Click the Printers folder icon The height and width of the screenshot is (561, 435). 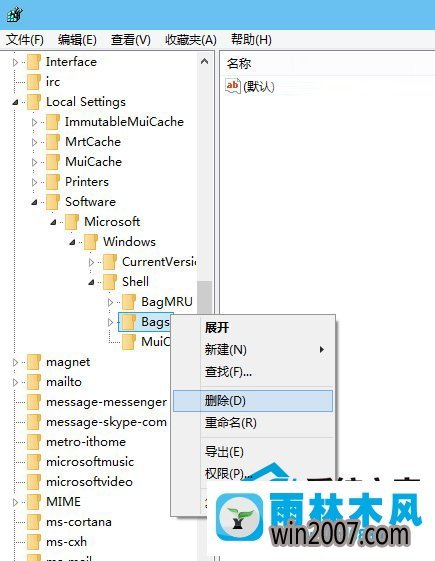tap(53, 182)
